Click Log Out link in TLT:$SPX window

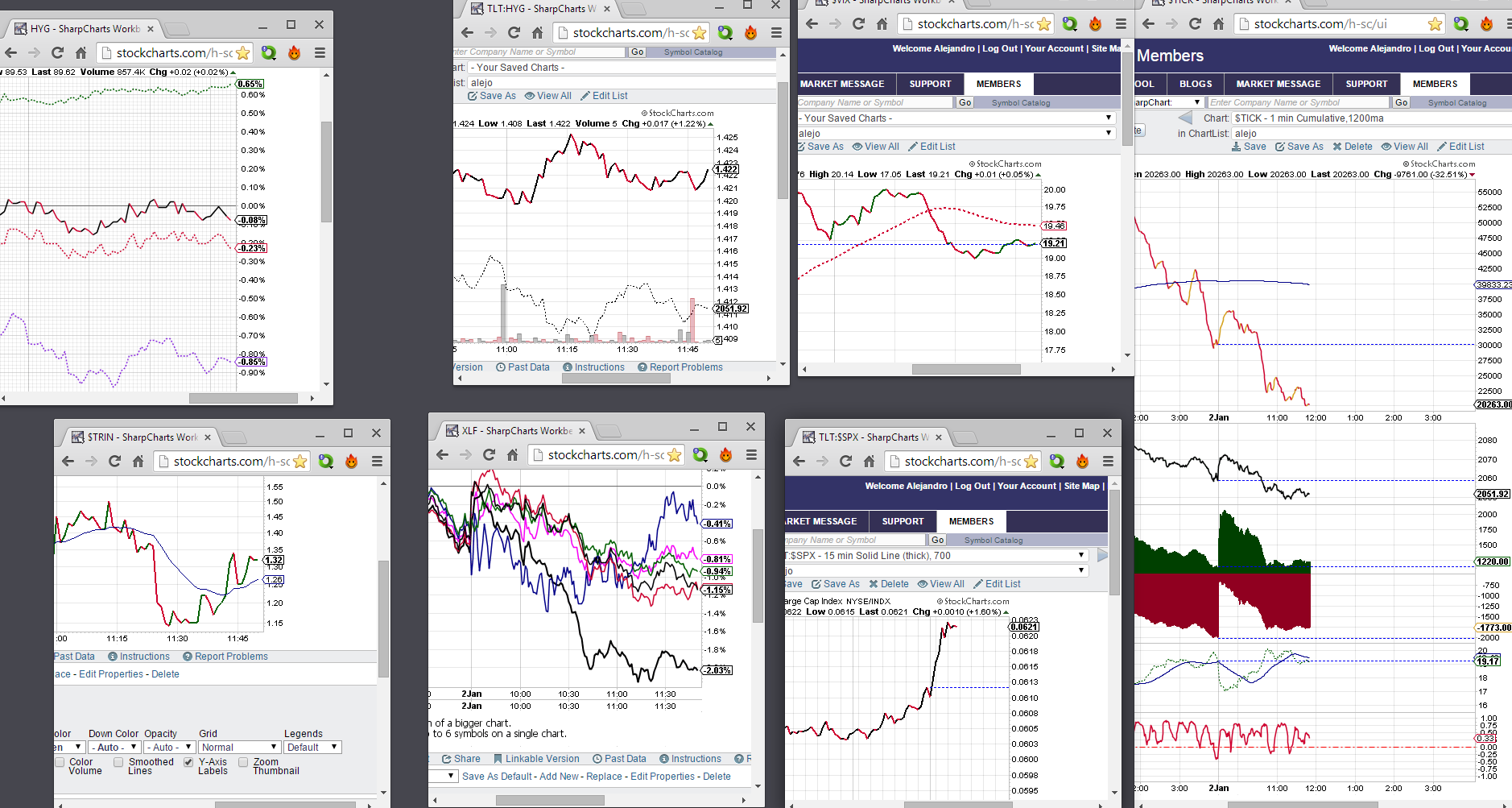point(973,486)
